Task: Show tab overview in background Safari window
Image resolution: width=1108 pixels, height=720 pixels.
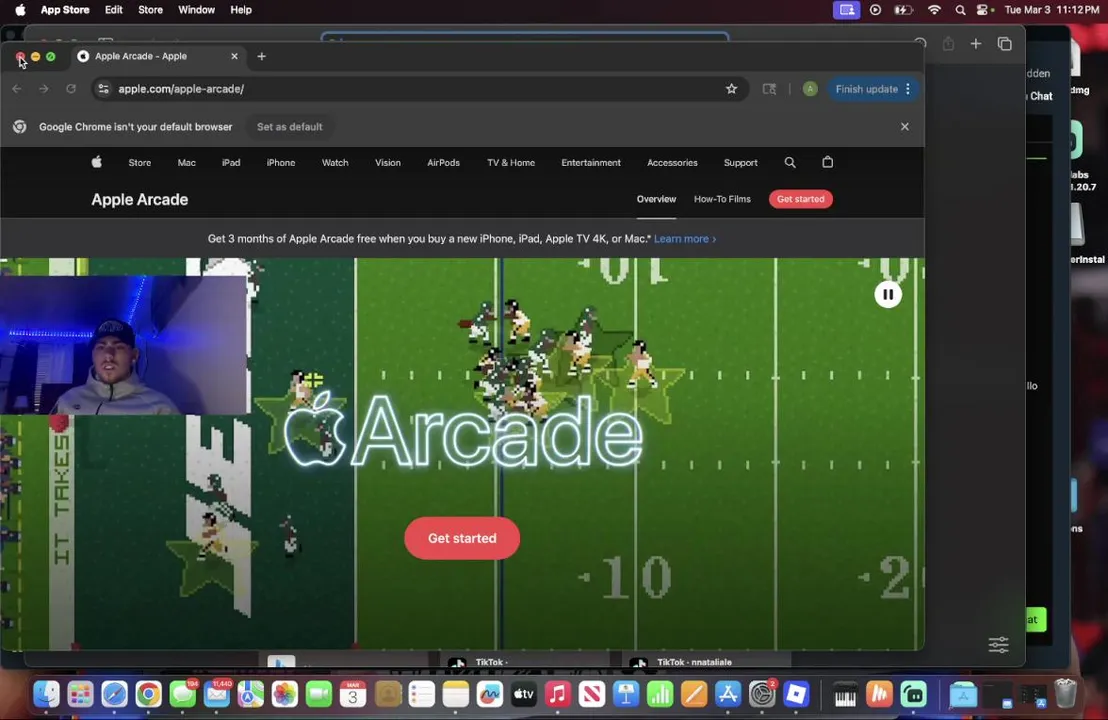Action: coord(1004,44)
